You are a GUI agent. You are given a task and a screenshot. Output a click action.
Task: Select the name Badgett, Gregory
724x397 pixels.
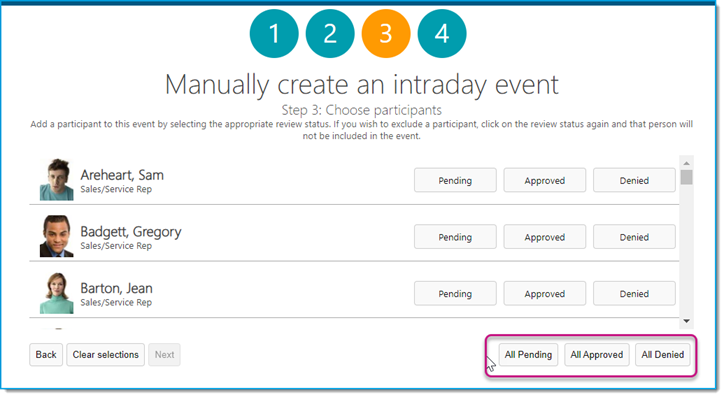point(131,232)
